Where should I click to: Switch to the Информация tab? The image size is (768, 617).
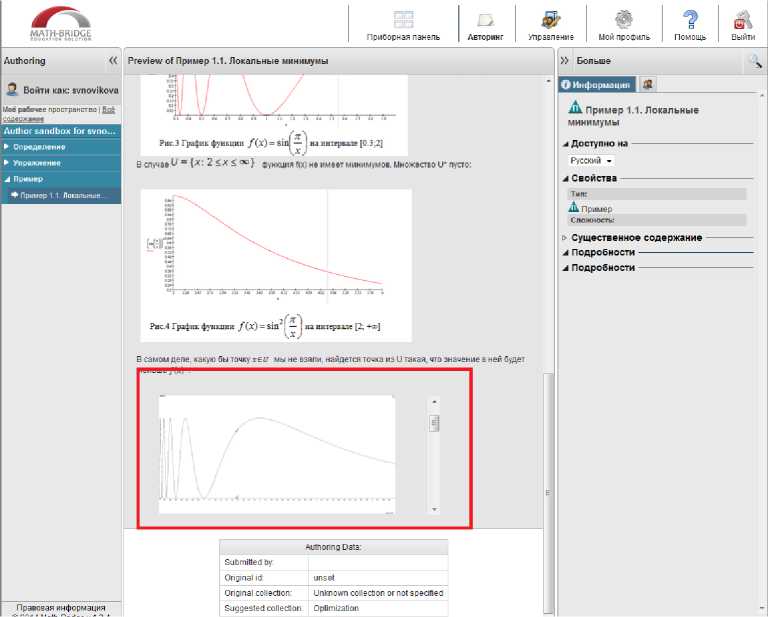pyautogui.click(x=597, y=85)
